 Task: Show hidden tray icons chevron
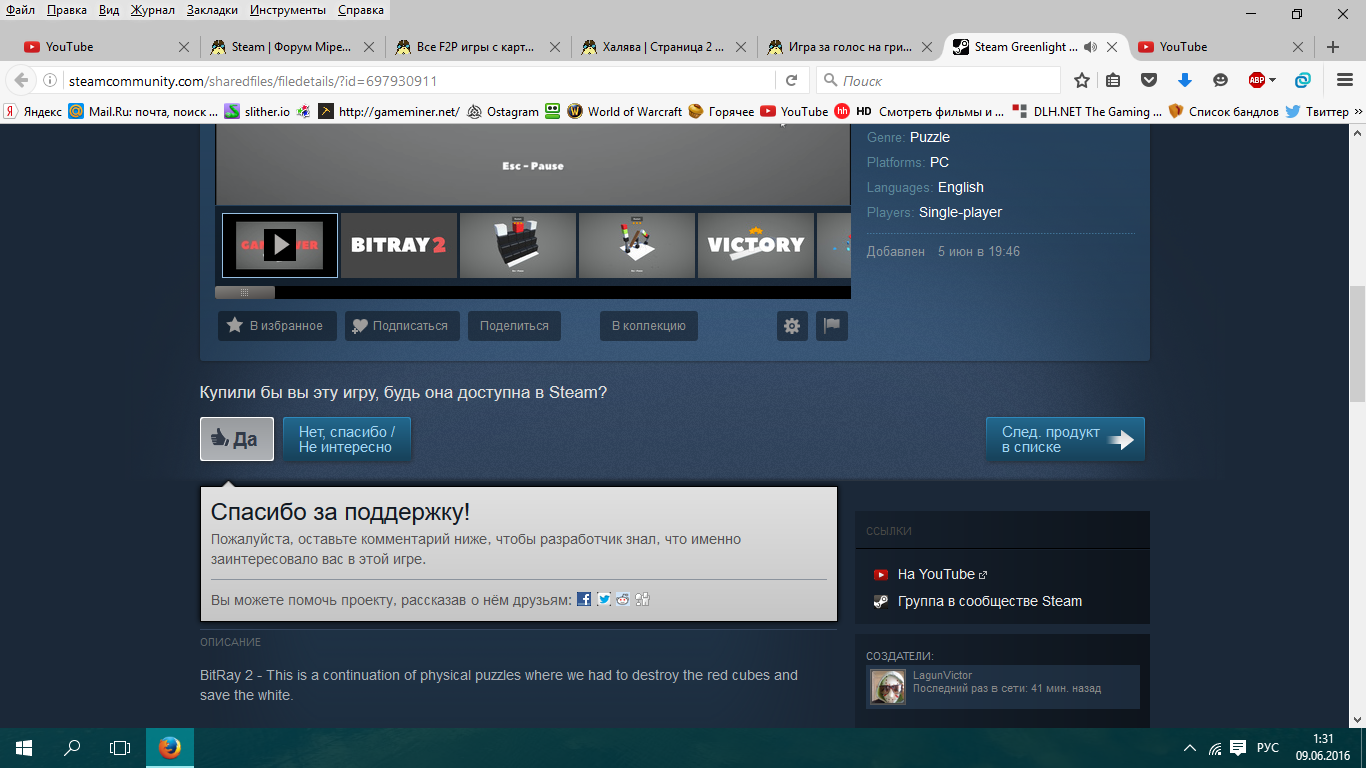click(x=1190, y=748)
